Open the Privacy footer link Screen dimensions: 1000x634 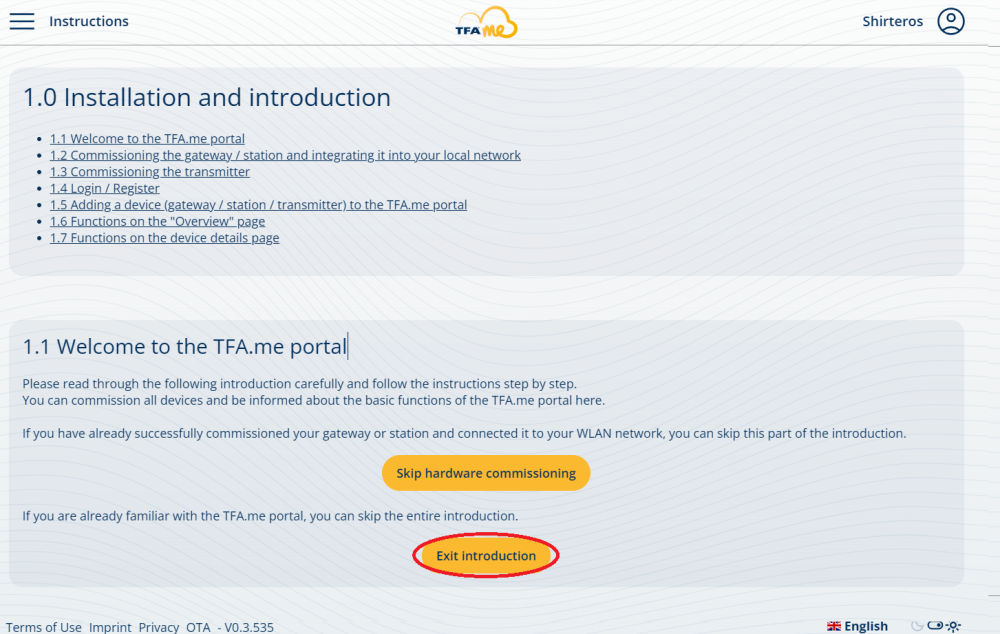pos(158,627)
